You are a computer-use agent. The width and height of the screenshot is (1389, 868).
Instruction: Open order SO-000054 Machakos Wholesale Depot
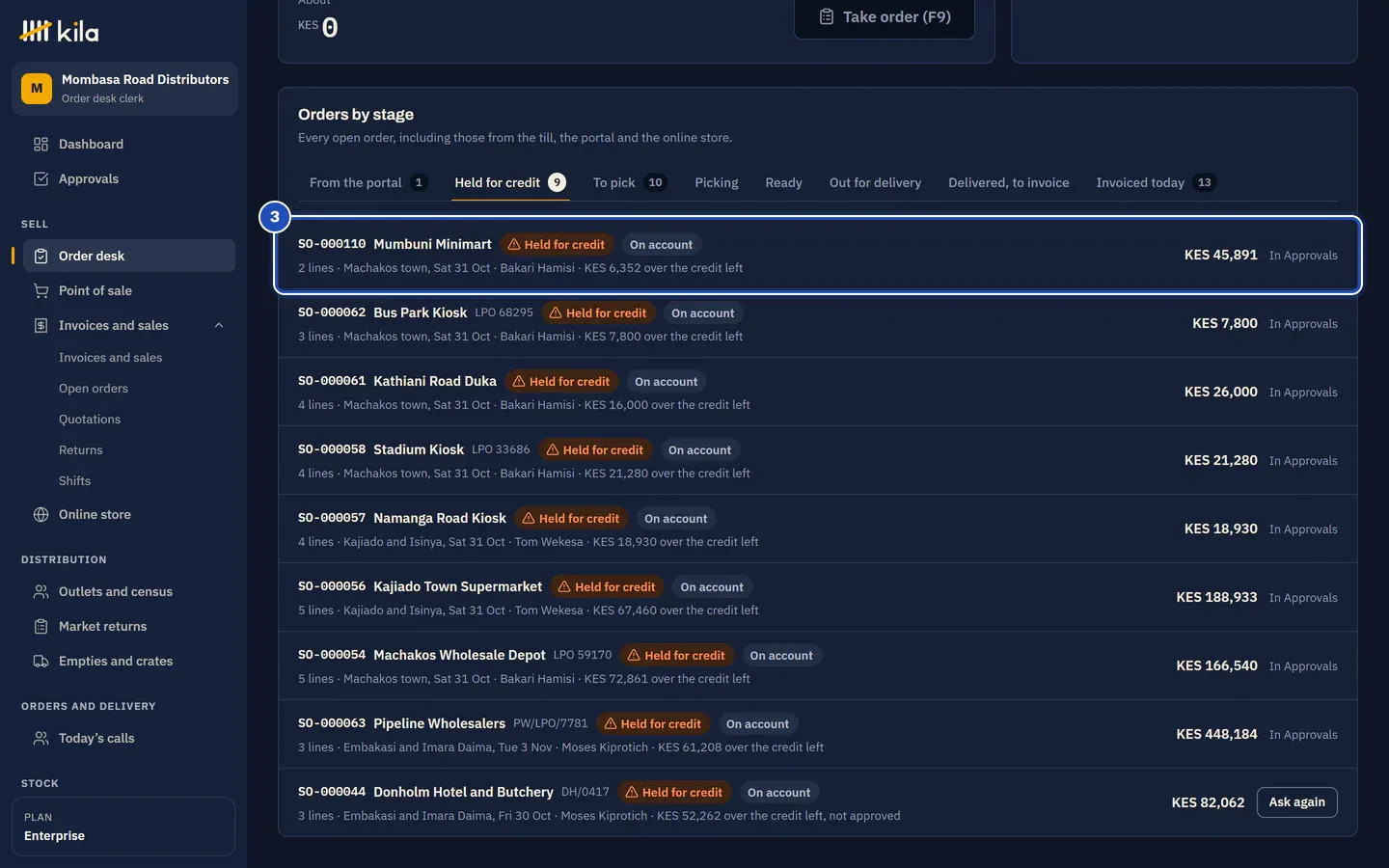point(818,666)
